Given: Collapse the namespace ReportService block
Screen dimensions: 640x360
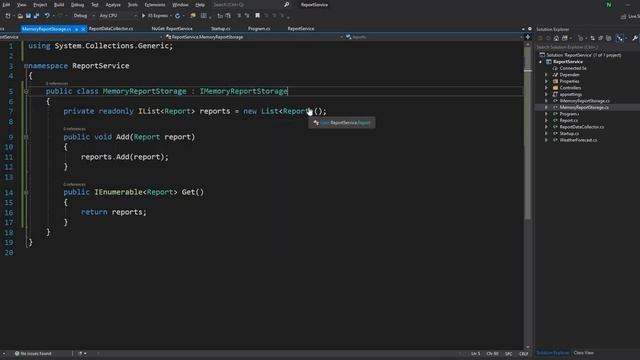Looking at the screenshot, I should (x=26, y=66).
